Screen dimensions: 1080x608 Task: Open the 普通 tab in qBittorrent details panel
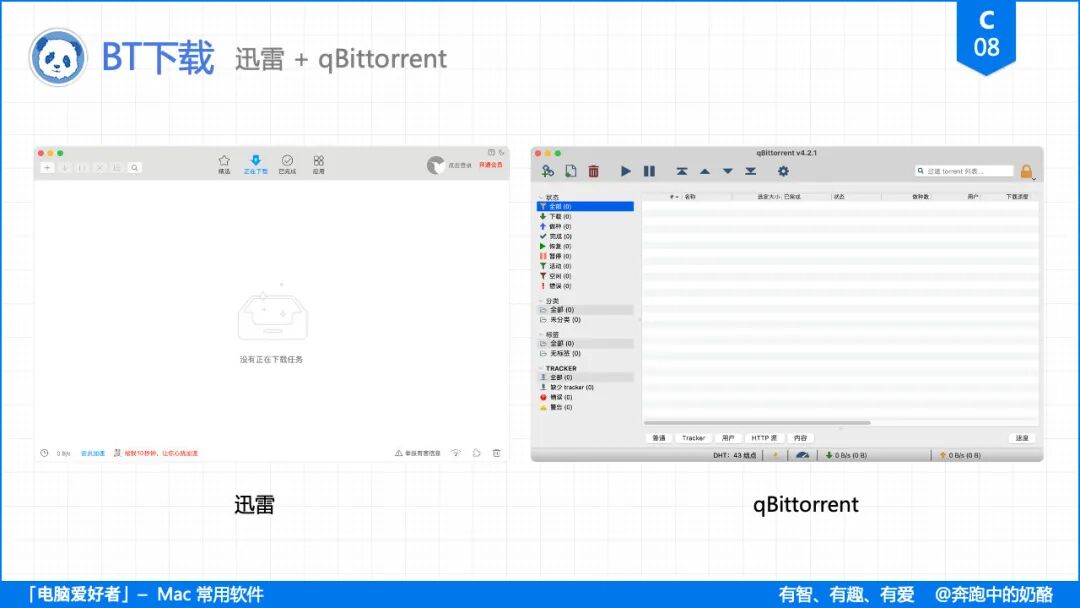coord(659,438)
